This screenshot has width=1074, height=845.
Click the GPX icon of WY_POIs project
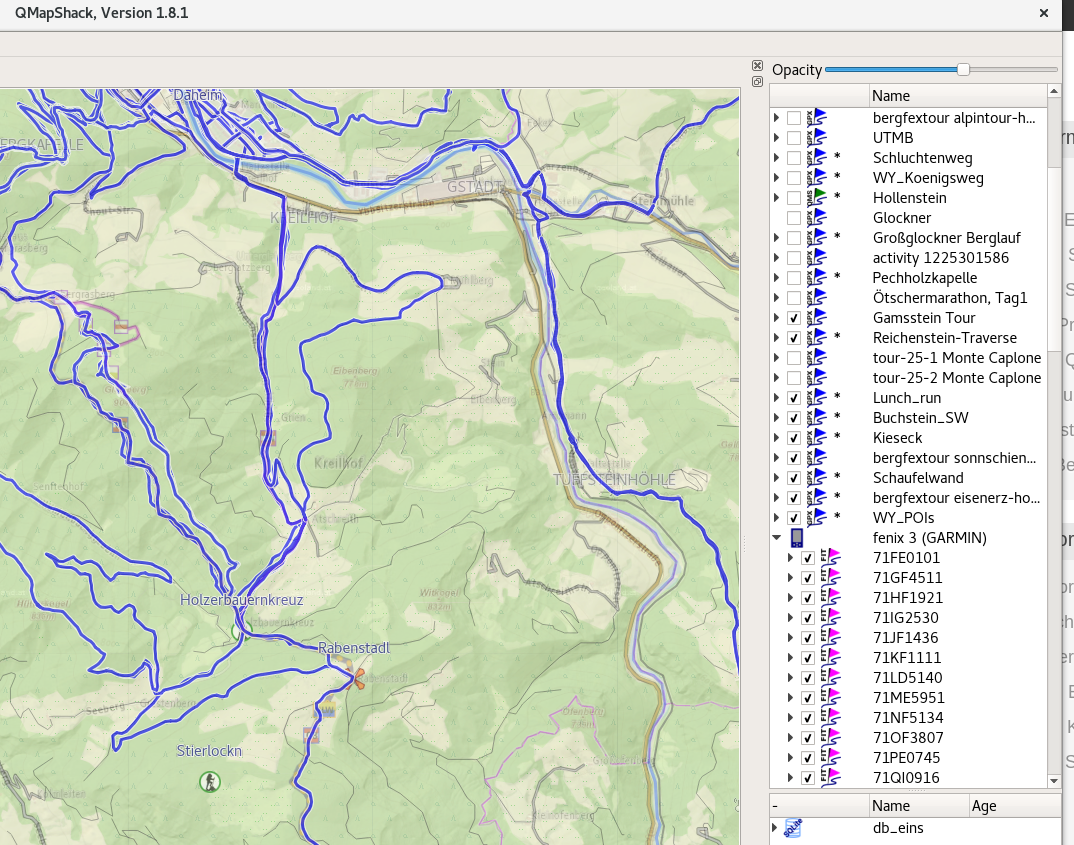coord(816,518)
